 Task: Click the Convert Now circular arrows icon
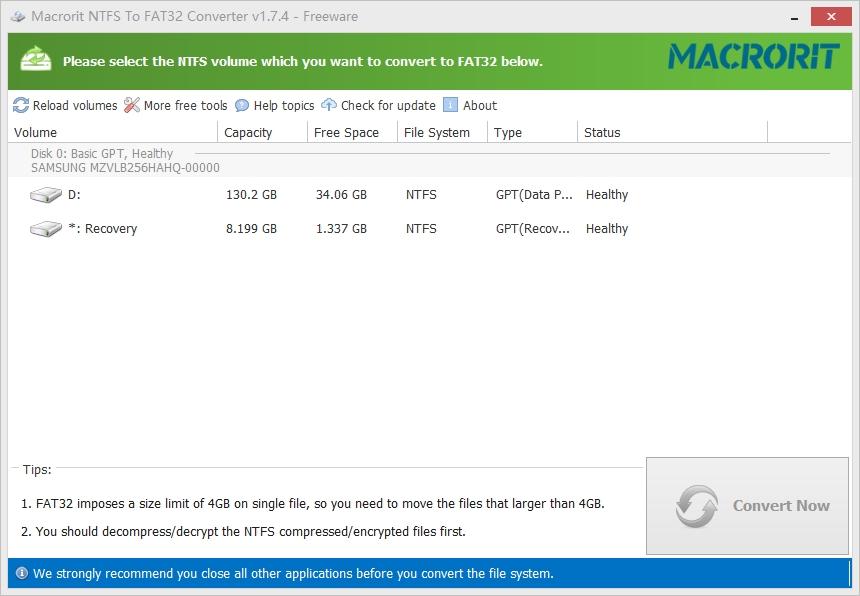pos(697,506)
